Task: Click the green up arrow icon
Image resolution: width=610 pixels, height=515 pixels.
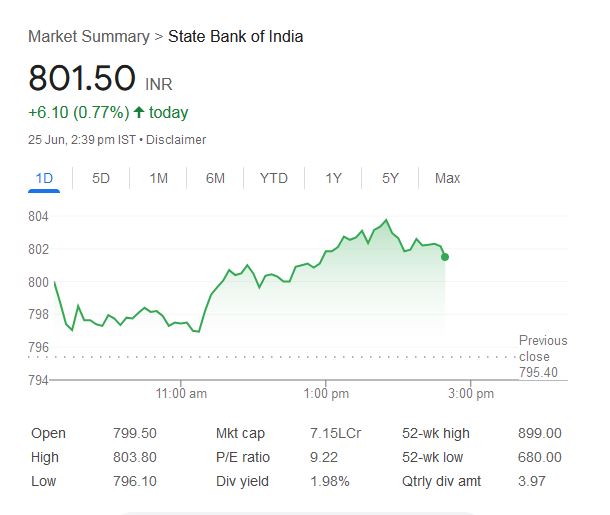Action: [x=137, y=113]
